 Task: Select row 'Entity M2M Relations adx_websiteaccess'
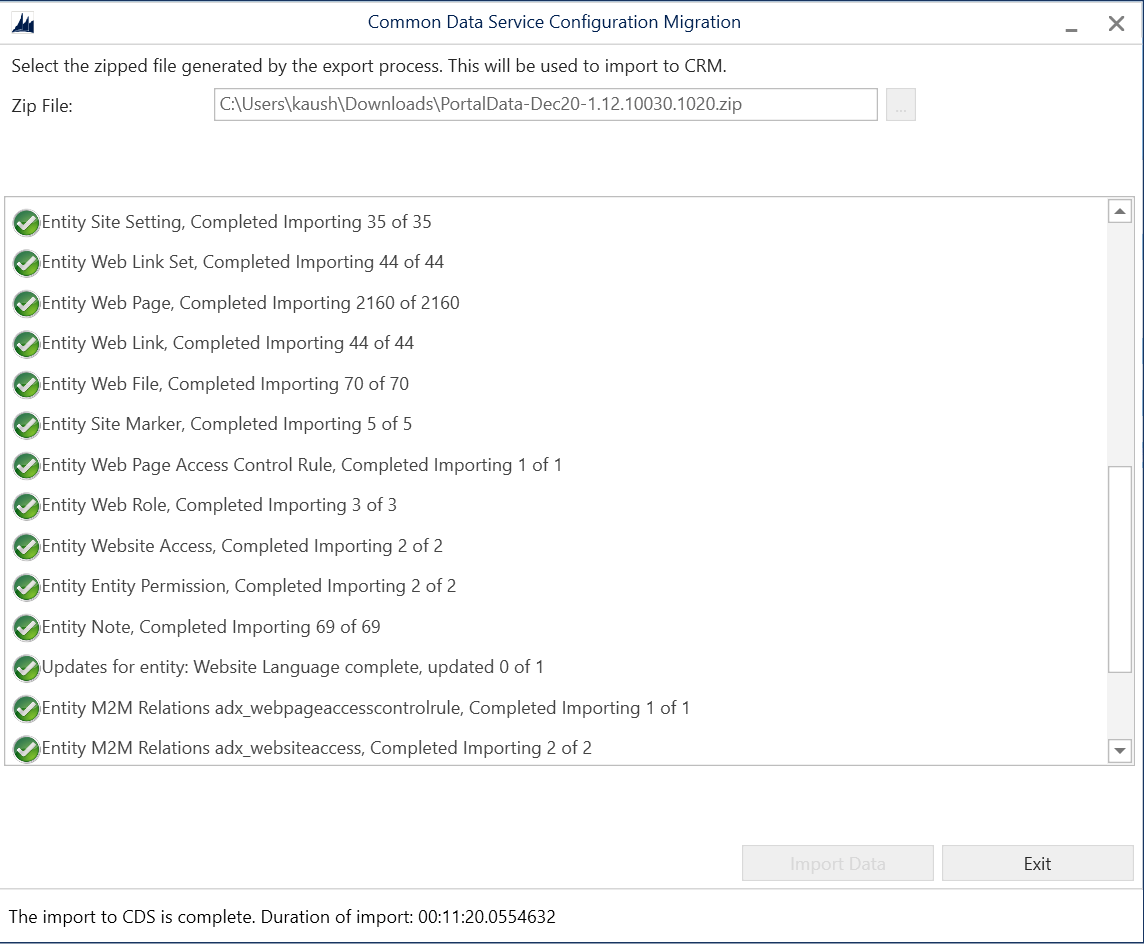316,748
